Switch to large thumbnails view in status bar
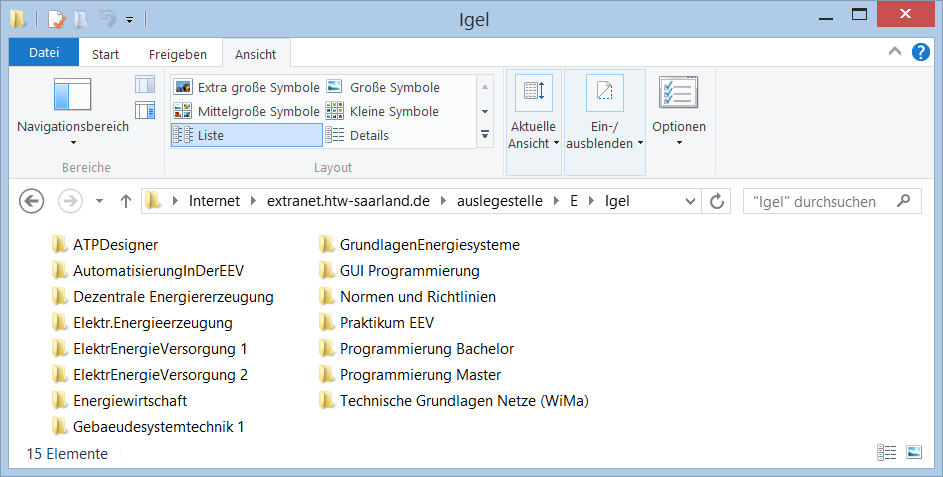The image size is (943, 477). click(x=913, y=453)
